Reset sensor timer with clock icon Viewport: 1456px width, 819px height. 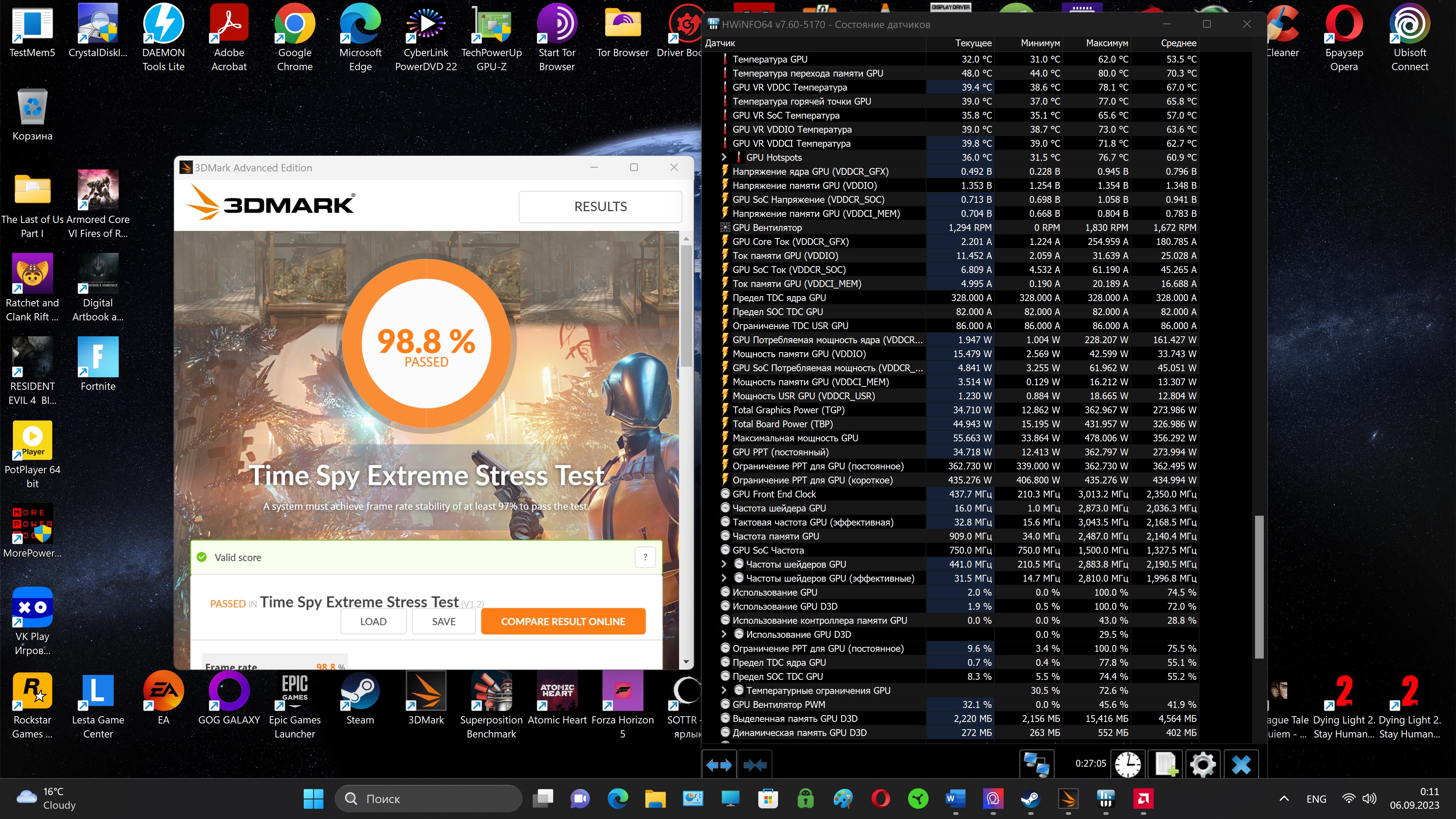pyautogui.click(x=1128, y=765)
